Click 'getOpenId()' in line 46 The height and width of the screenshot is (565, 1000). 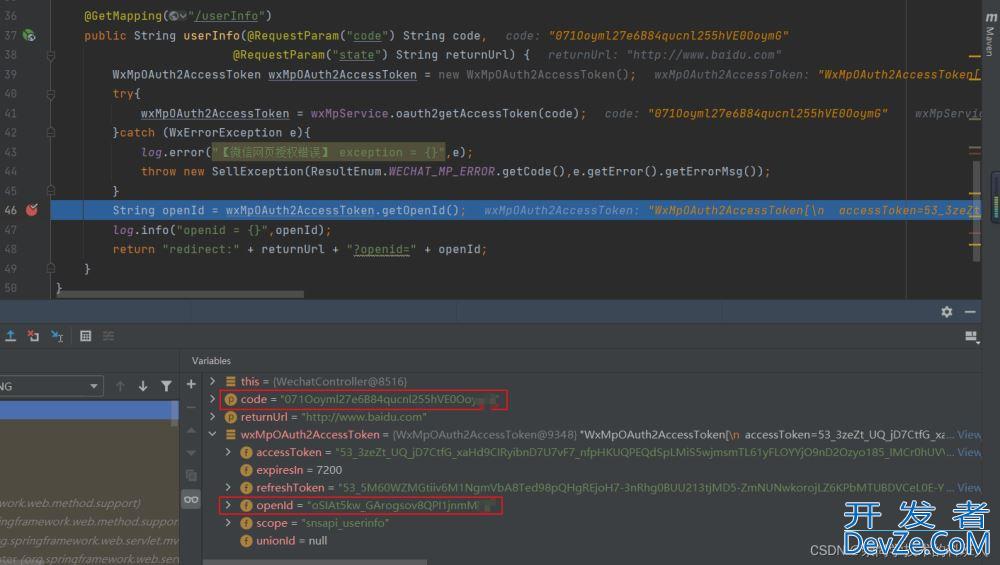(x=420, y=210)
